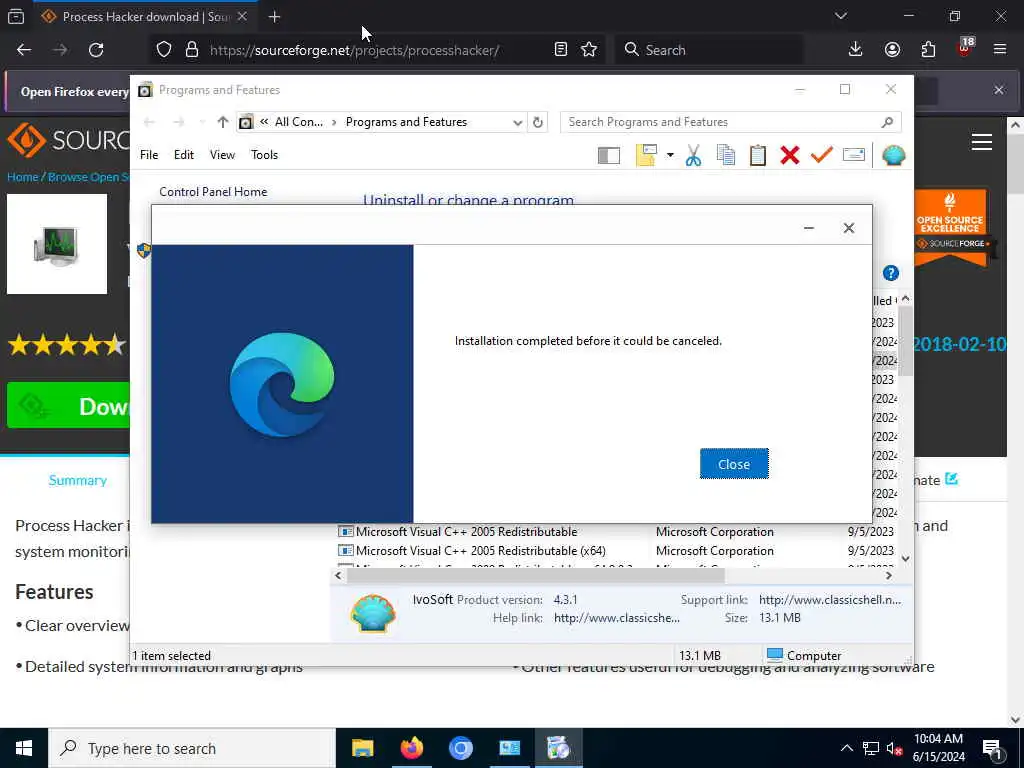Toggle the navigation pane icon in toolbar
Screen dimensions: 1024x768
click(x=609, y=155)
